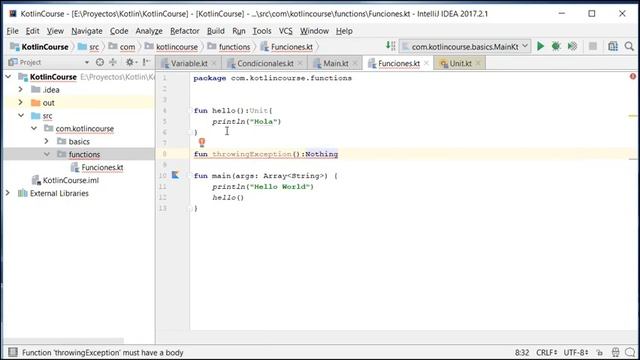Change CRLF line separator
The image size is (640, 360).
(x=546, y=352)
